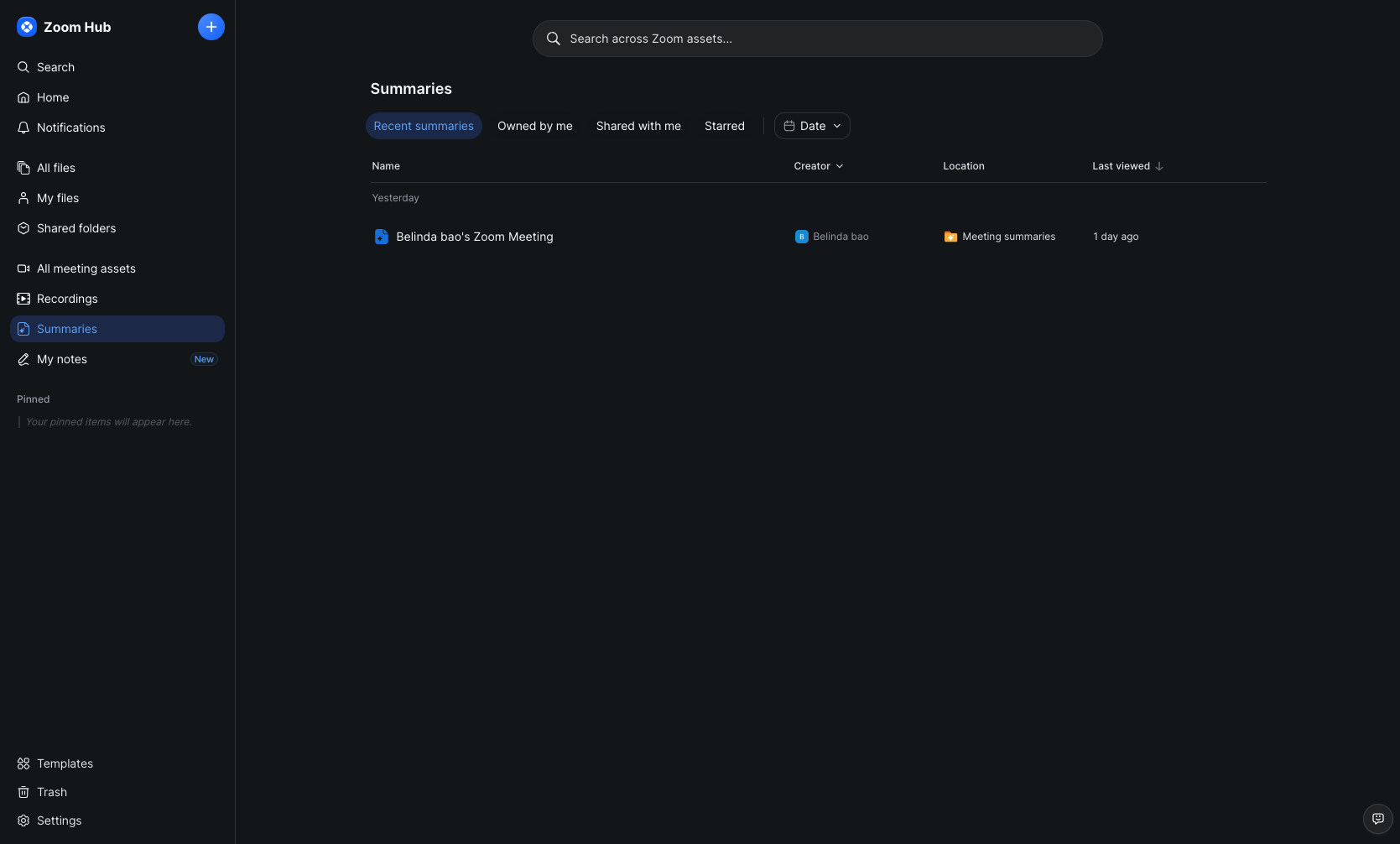Open the Date filter dropdown

(x=812, y=126)
